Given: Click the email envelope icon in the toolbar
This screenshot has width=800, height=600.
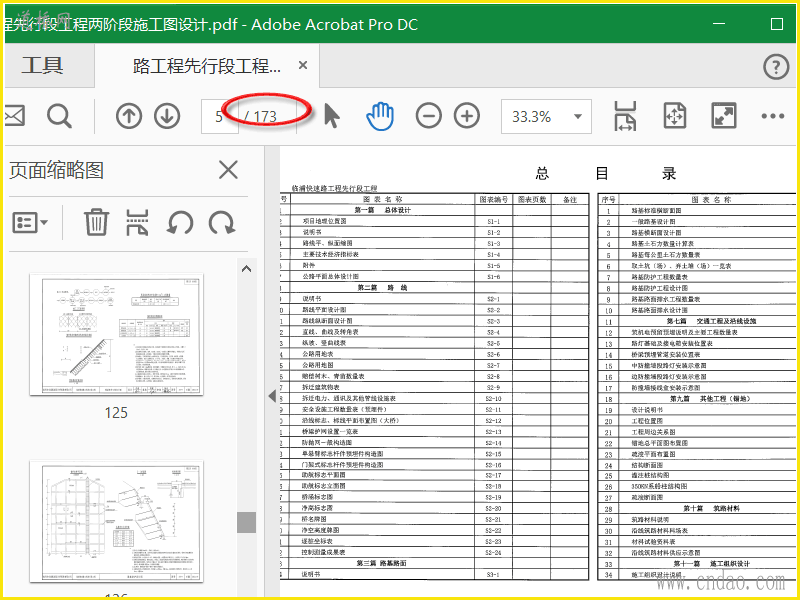Looking at the screenshot, I should [14, 116].
